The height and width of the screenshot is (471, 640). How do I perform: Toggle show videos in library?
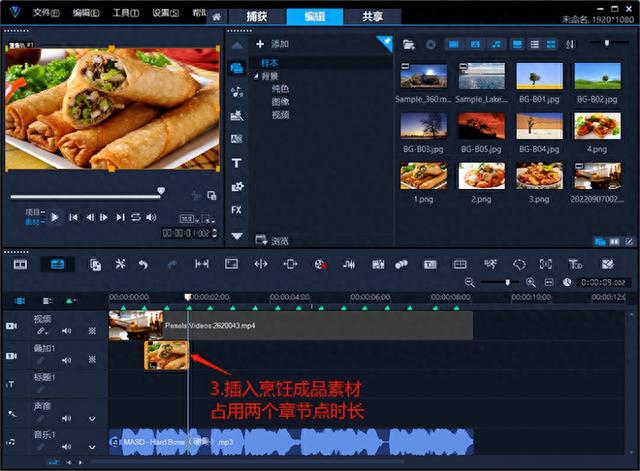click(x=454, y=44)
